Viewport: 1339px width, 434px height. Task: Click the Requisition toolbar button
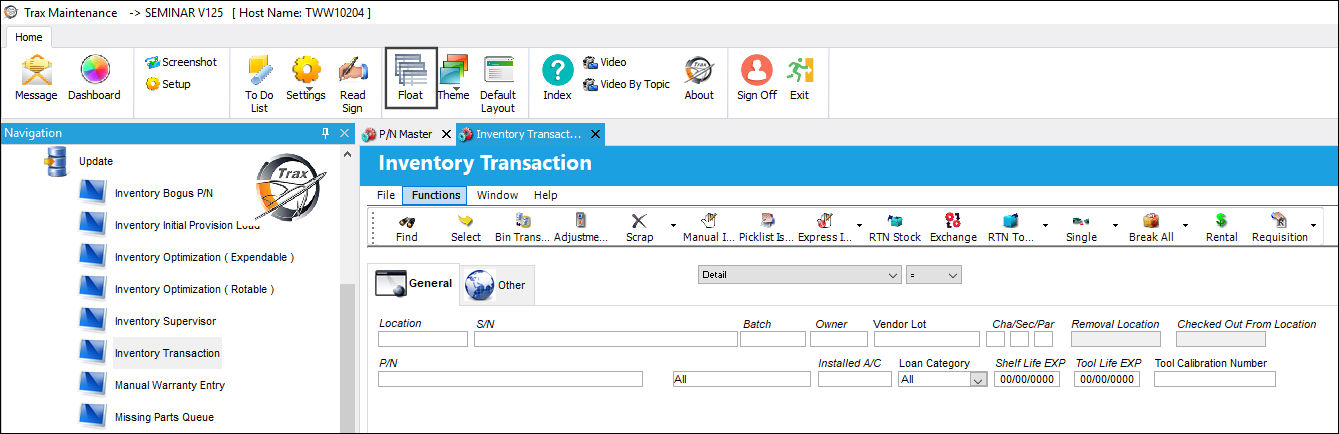click(1279, 229)
